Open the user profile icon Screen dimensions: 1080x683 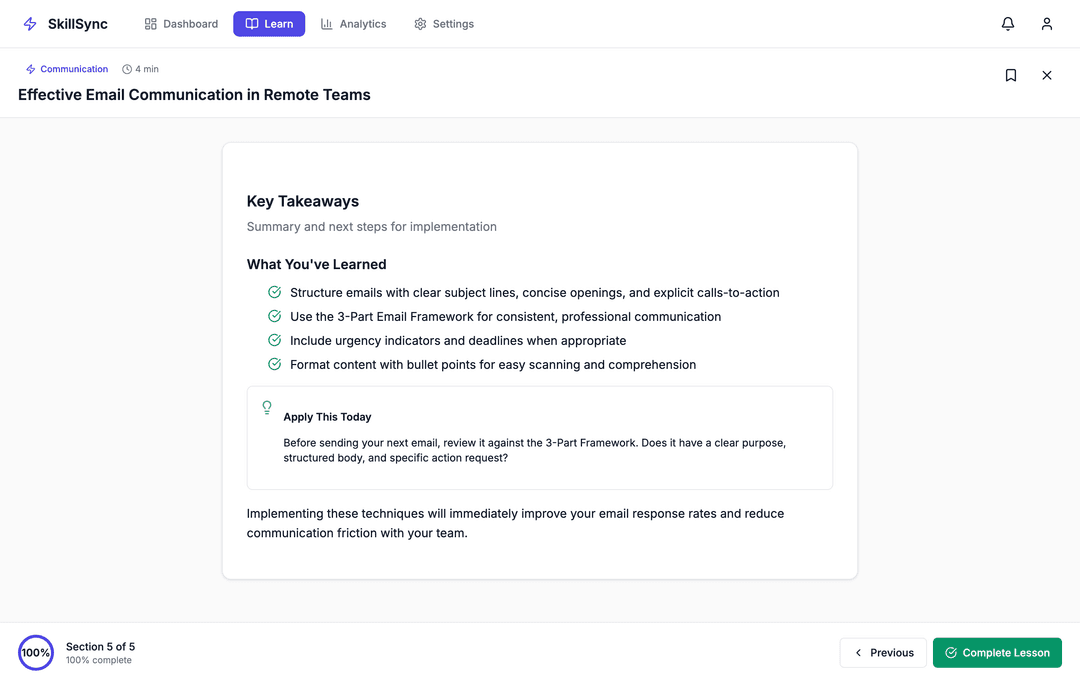coord(1047,24)
